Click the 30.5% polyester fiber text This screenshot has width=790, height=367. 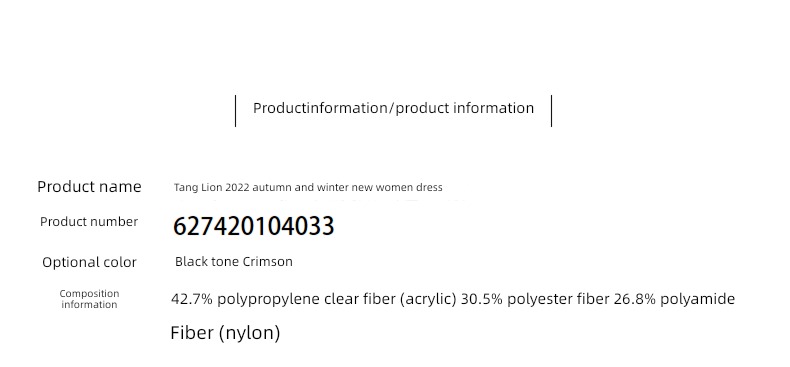click(535, 299)
